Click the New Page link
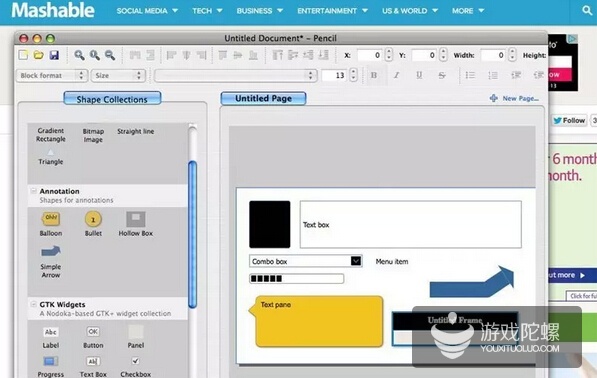This screenshot has width=597, height=378. (515, 98)
